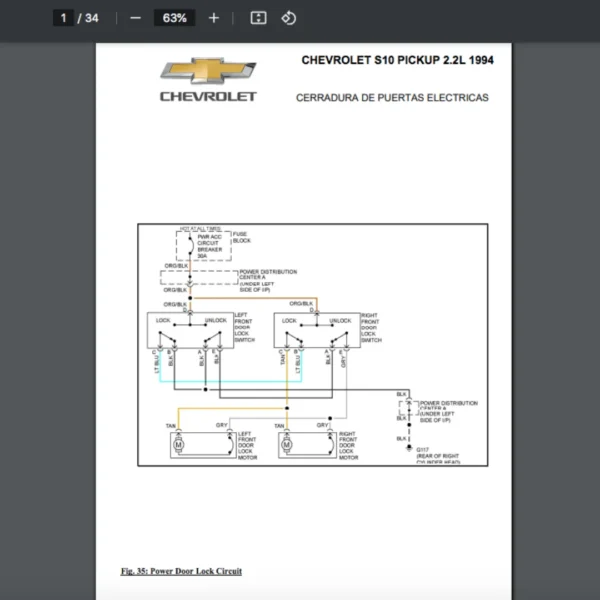Click the "RIGHT FRONT DOOR LOCK MOTOR" label

pos(349,445)
